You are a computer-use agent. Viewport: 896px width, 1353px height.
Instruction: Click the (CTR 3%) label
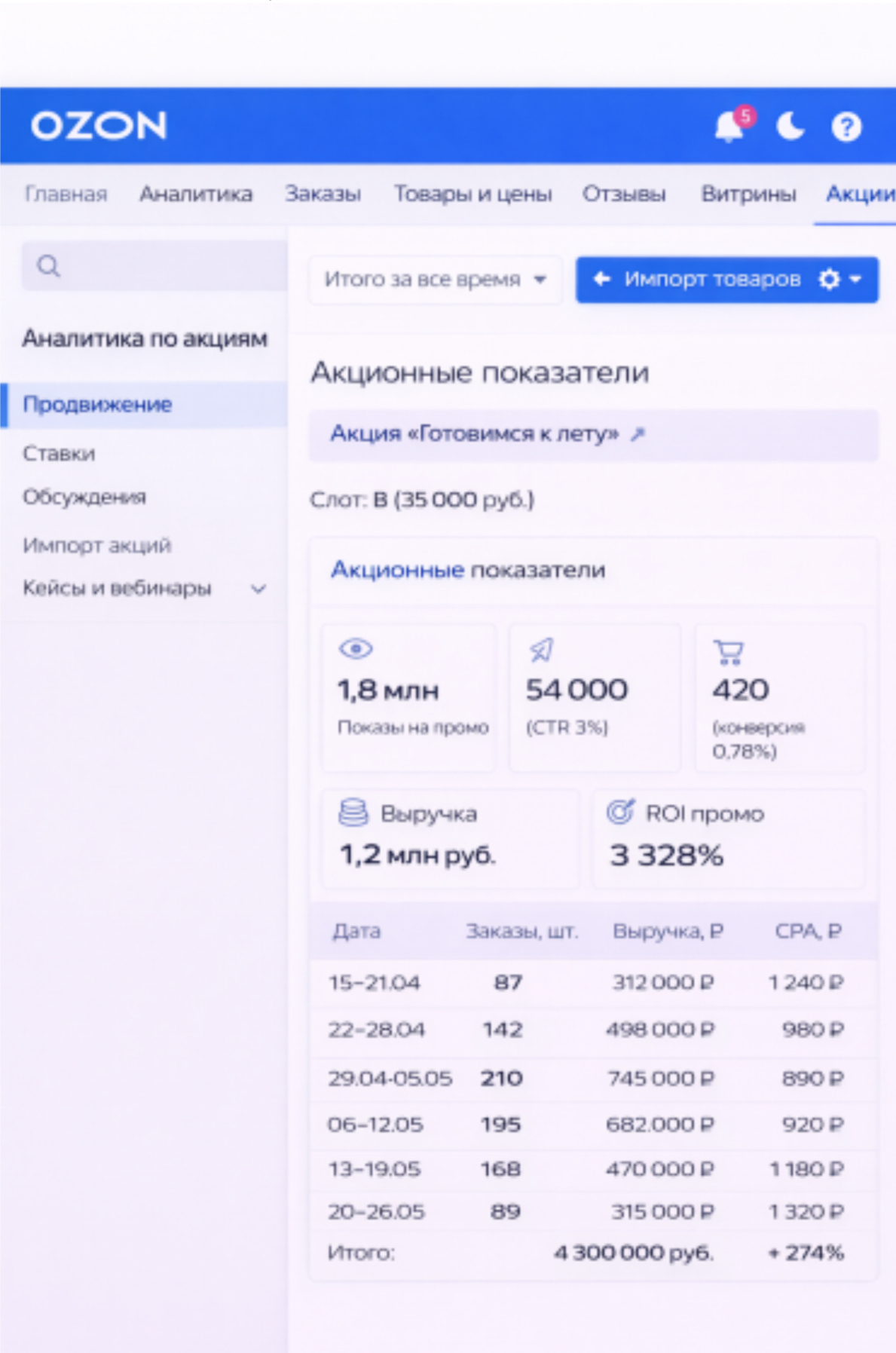coord(567,727)
